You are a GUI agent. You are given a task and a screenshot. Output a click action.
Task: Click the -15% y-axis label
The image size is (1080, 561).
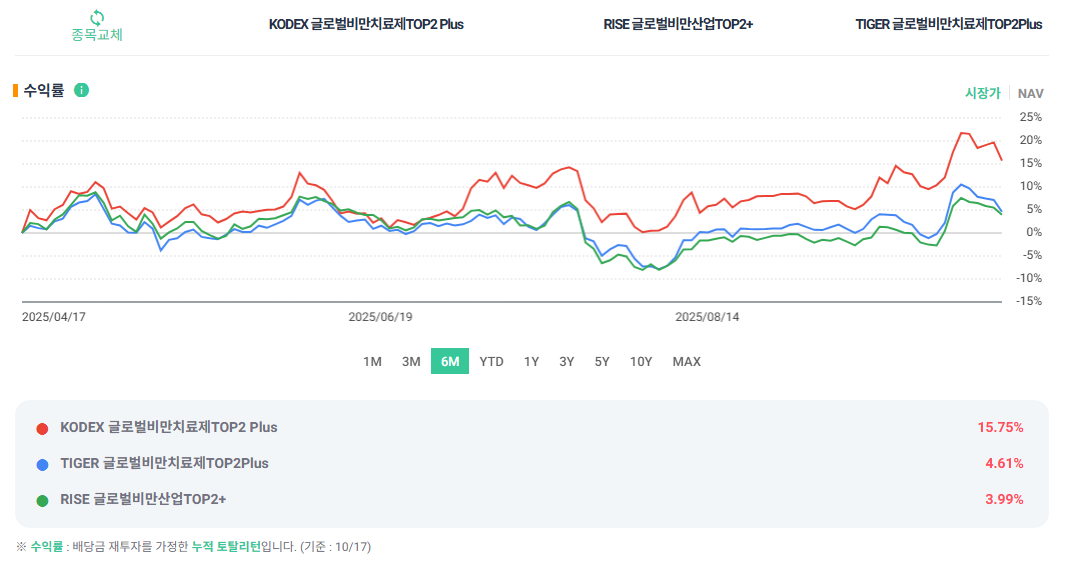[1029, 301]
